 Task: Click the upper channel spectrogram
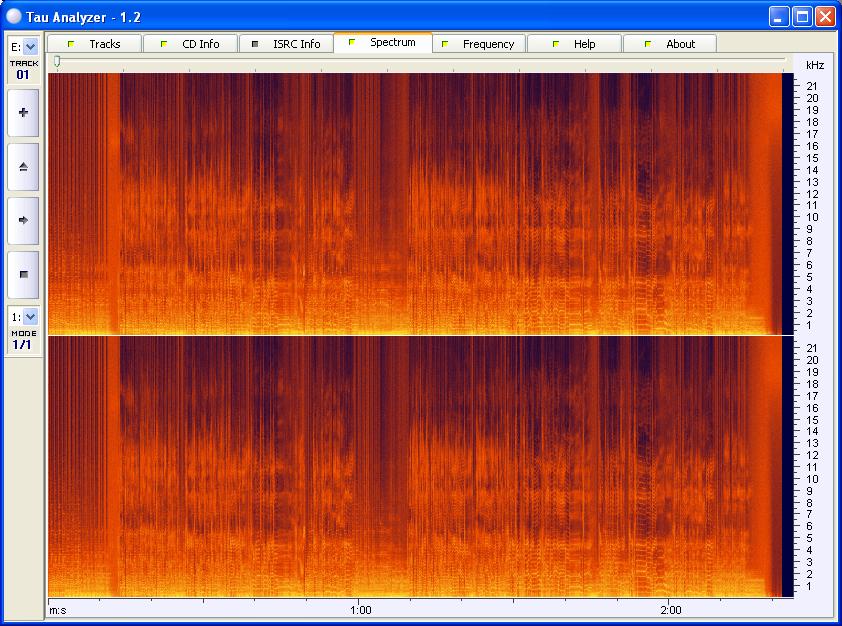415,203
